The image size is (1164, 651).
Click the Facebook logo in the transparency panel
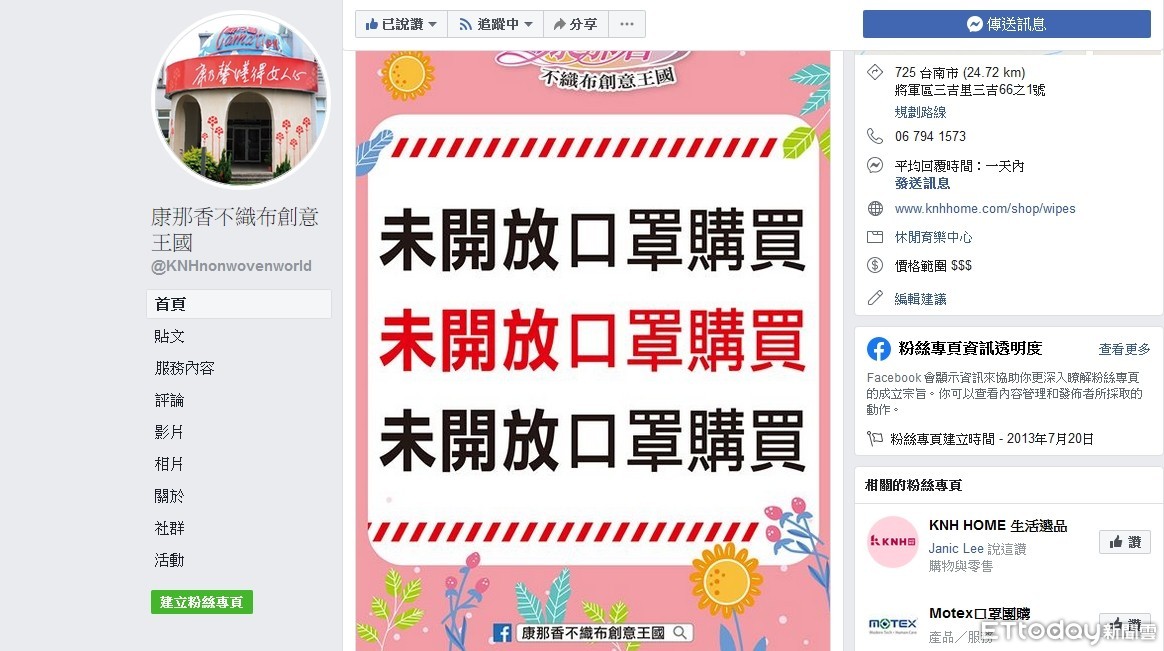coord(879,349)
